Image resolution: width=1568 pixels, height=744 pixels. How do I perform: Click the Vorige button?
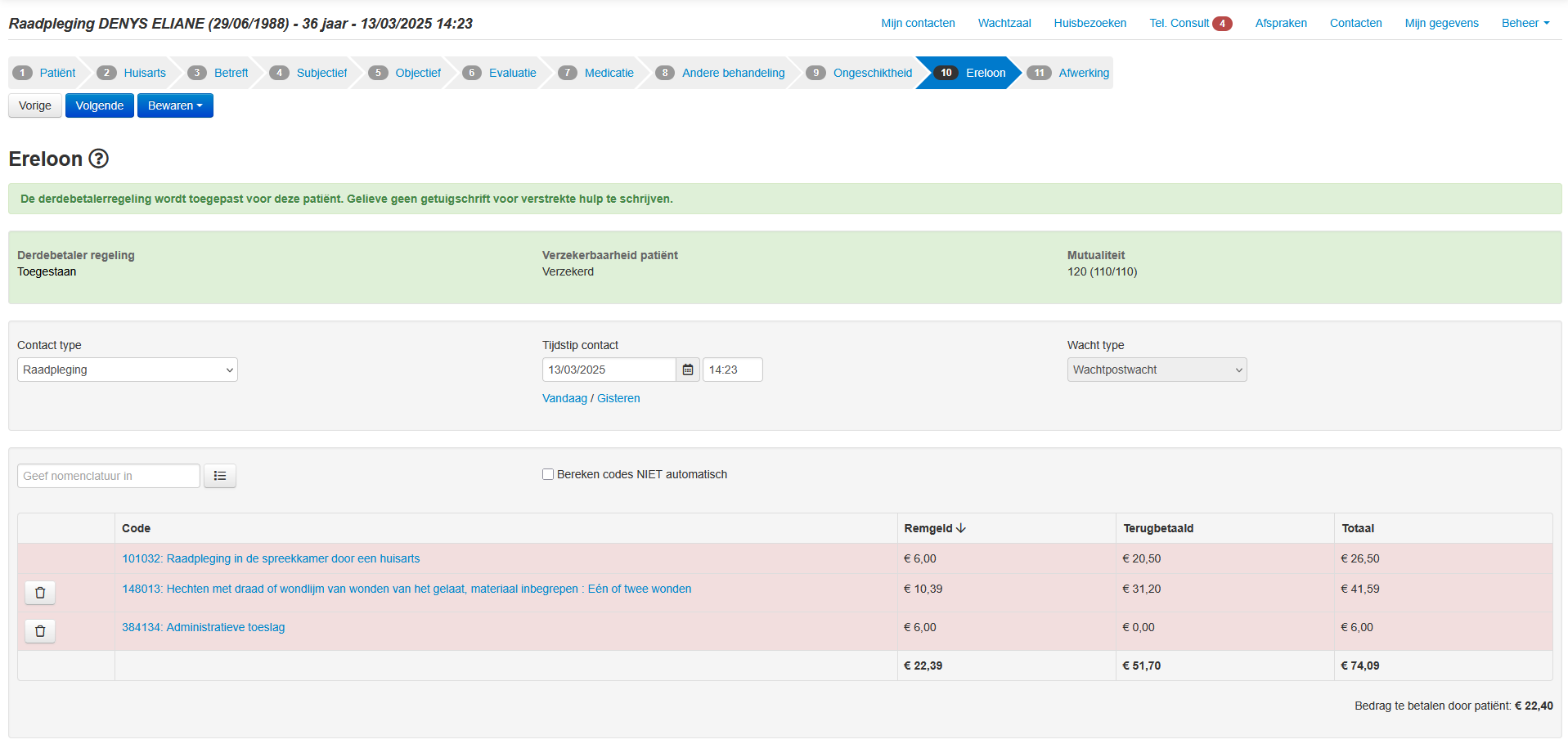(35, 105)
